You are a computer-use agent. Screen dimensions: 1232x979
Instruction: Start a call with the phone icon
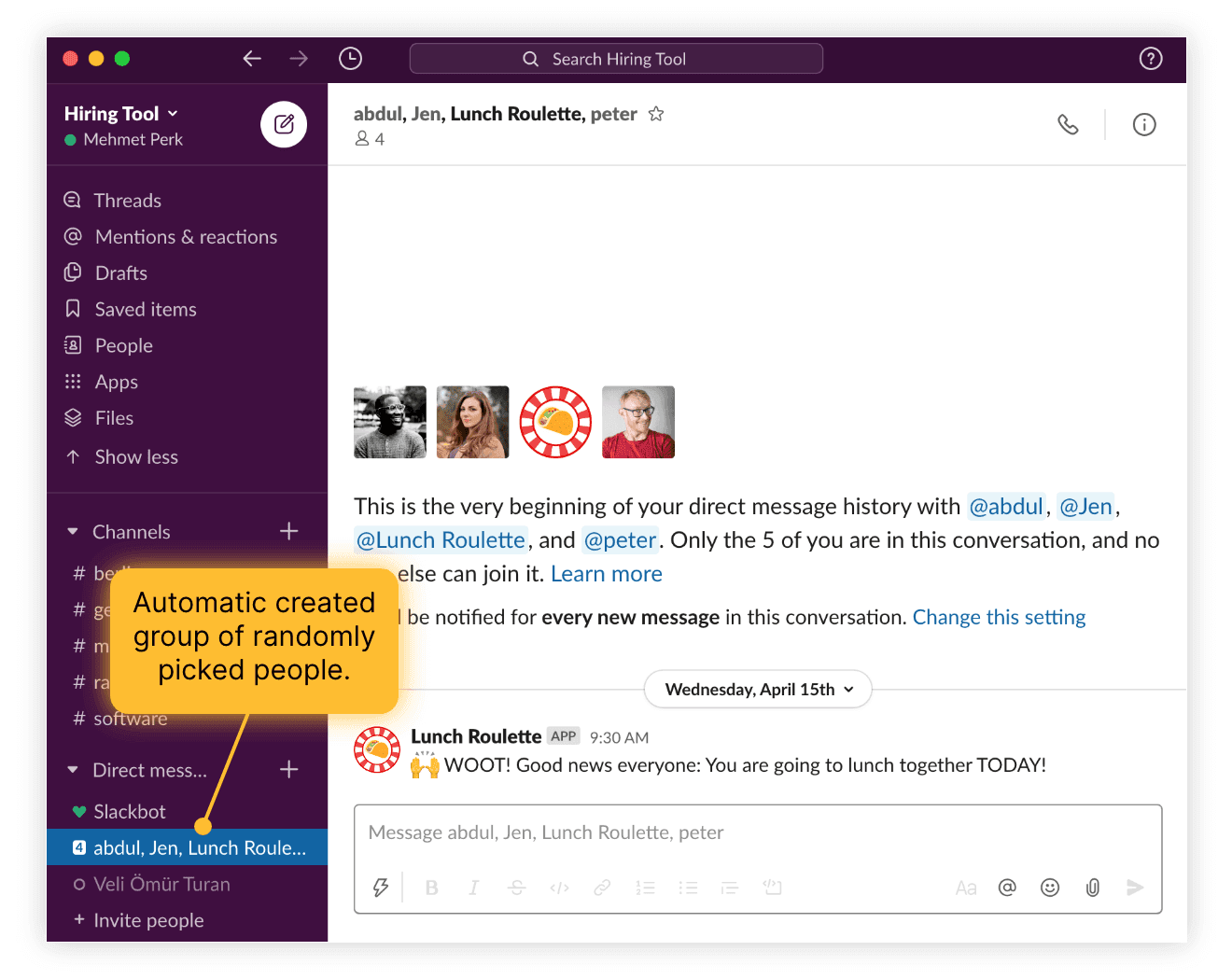[1068, 124]
